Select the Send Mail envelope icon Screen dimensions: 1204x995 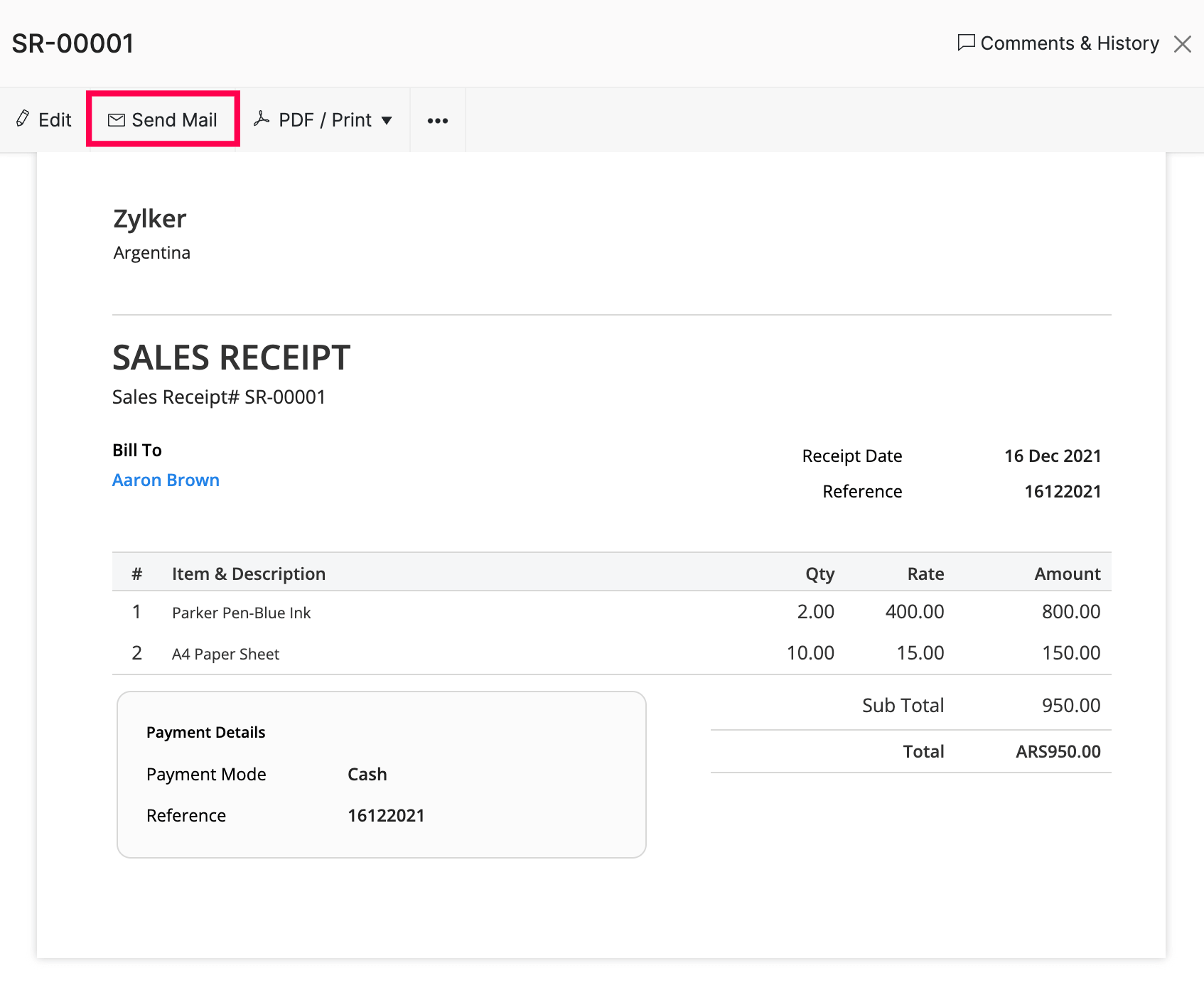(x=116, y=119)
